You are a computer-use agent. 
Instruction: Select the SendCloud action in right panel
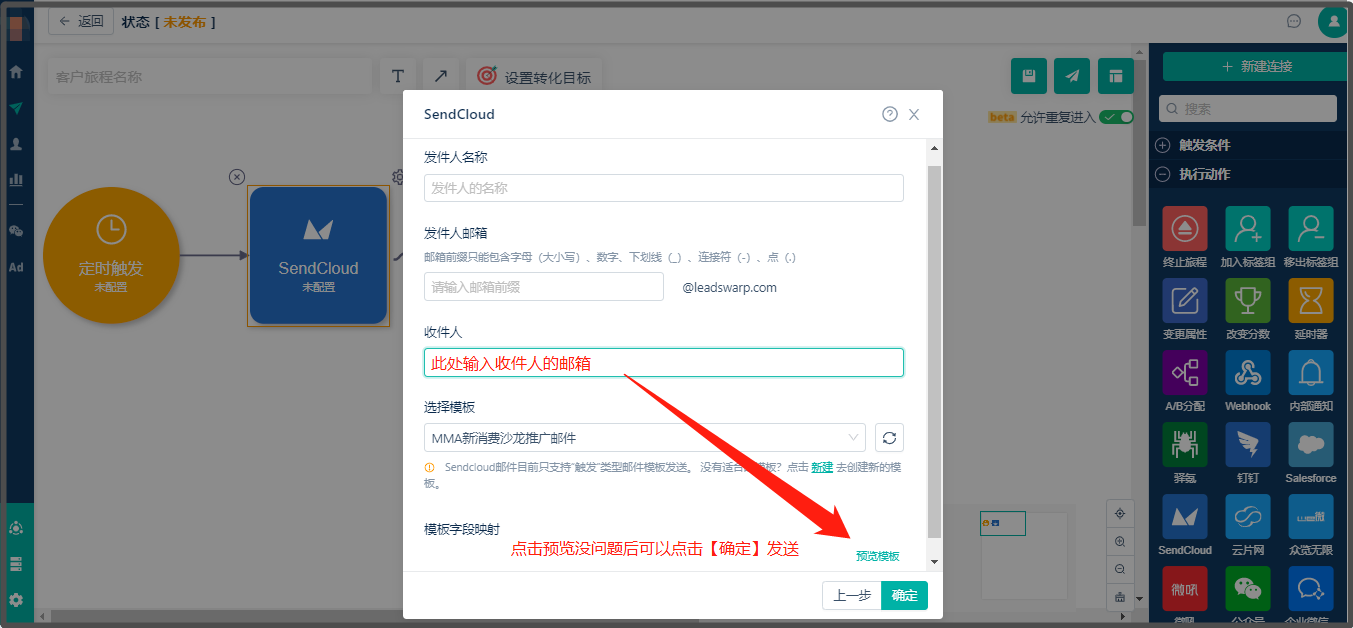(x=1185, y=517)
